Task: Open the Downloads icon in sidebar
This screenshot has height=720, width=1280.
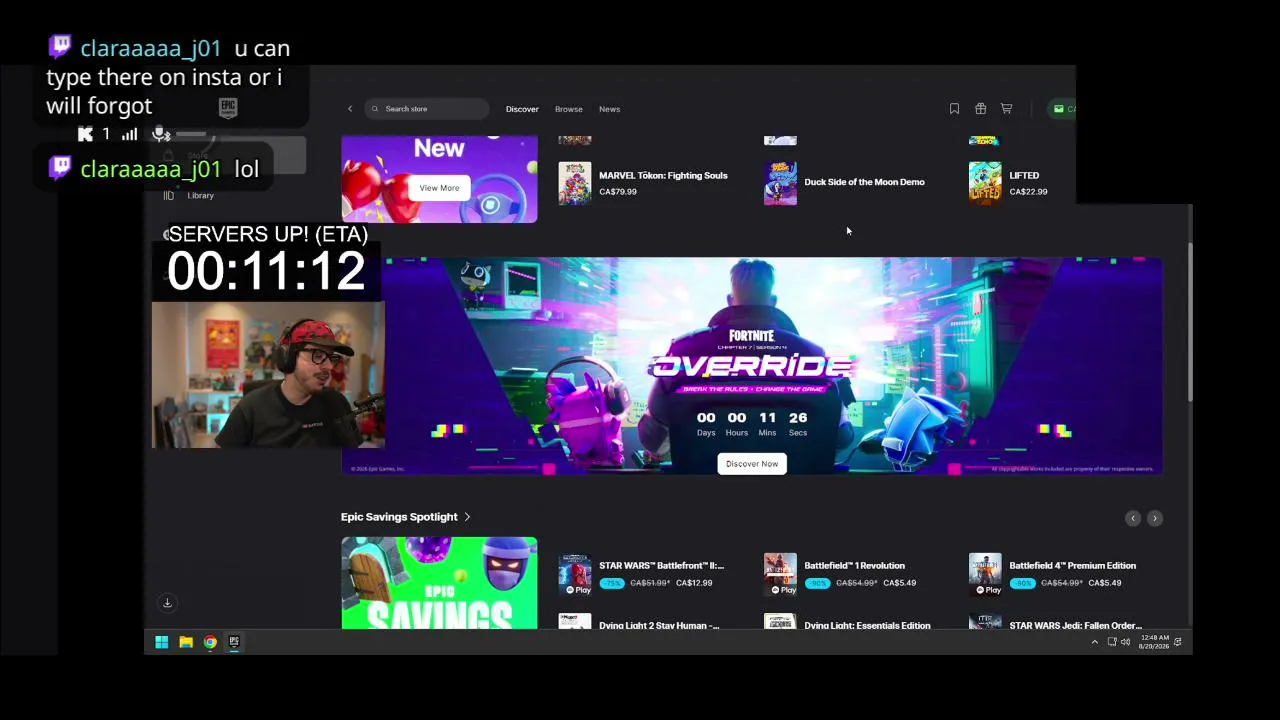Action: point(167,603)
